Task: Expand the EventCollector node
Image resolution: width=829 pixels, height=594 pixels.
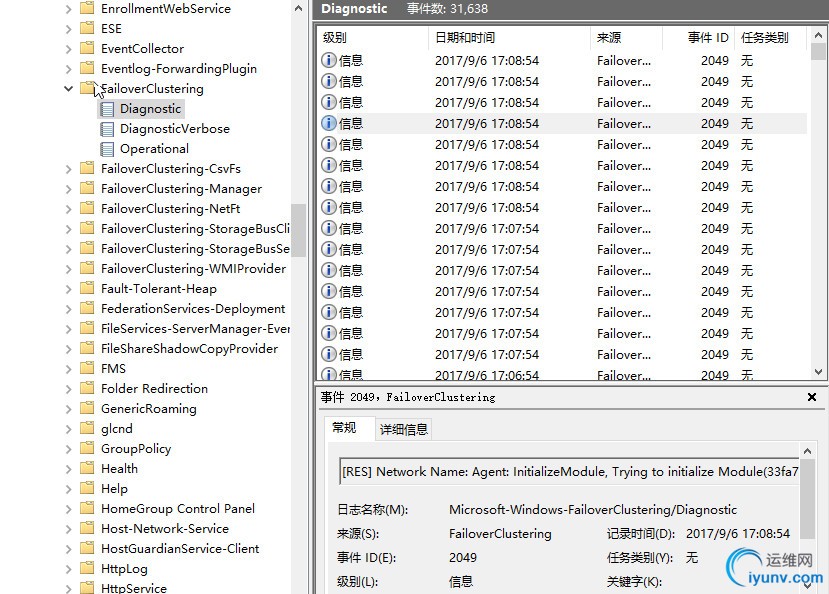Action: click(x=68, y=49)
